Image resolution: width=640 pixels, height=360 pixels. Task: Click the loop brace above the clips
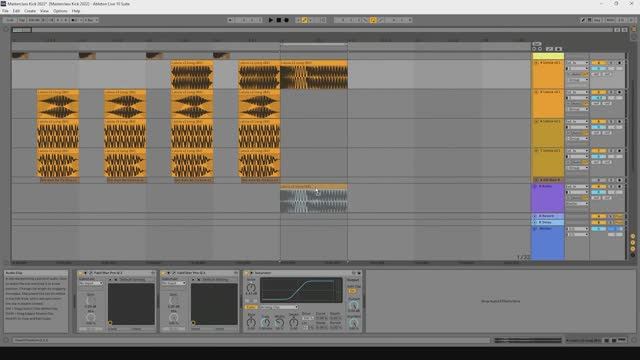(313, 44)
